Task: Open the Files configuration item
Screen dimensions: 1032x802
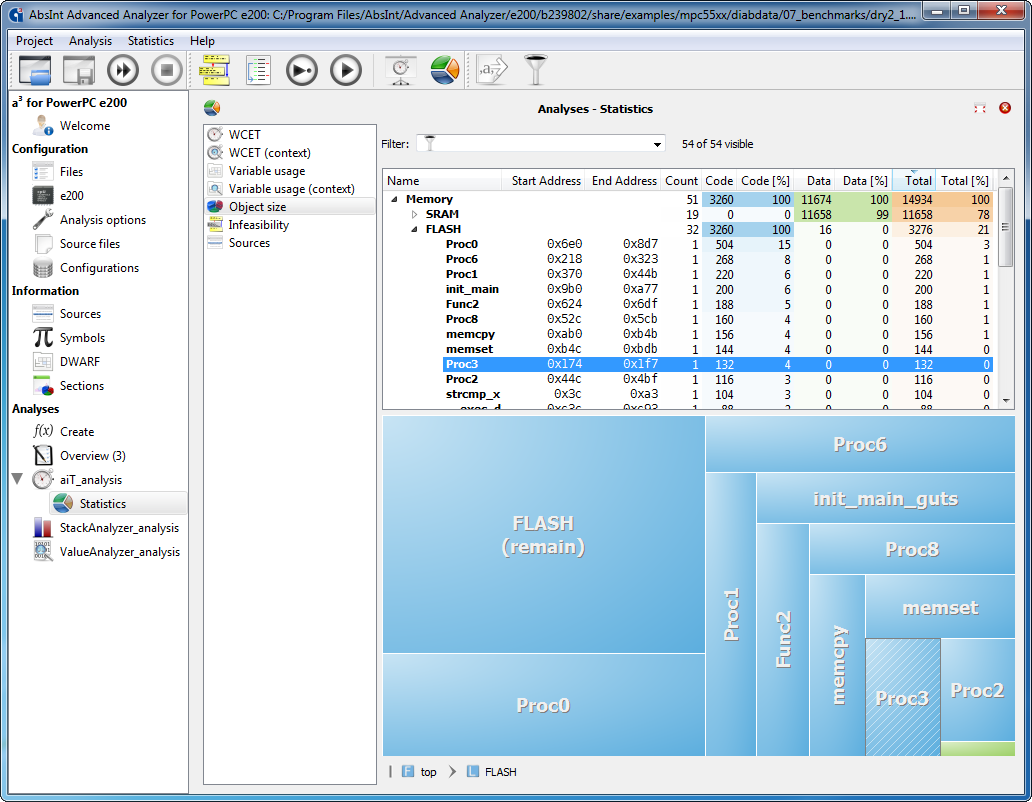Action: tap(71, 172)
